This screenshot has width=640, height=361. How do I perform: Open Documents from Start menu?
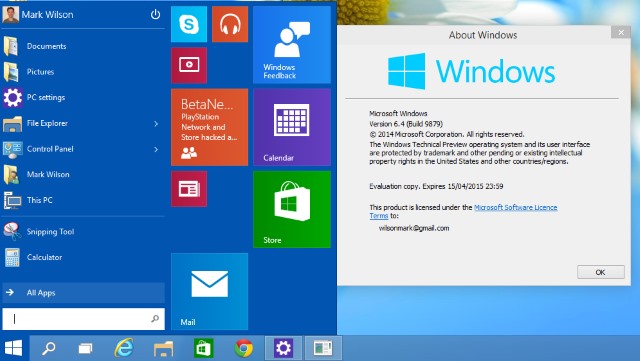pyautogui.click(x=83, y=46)
